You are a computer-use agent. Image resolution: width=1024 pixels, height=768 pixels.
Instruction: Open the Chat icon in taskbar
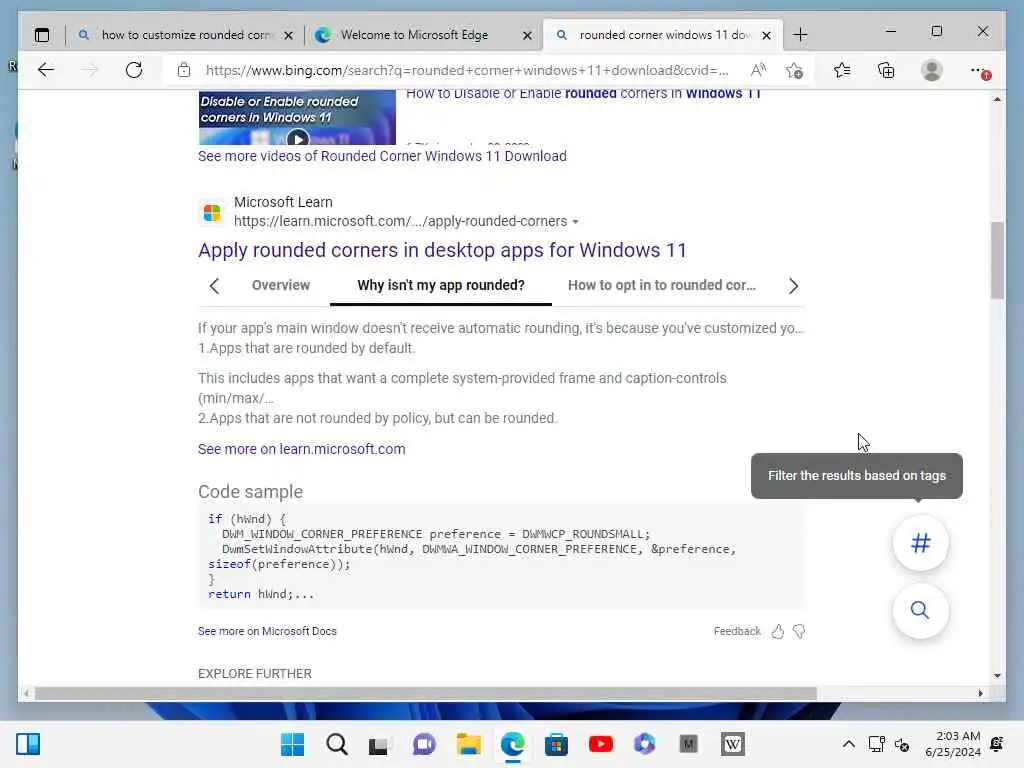(424, 744)
